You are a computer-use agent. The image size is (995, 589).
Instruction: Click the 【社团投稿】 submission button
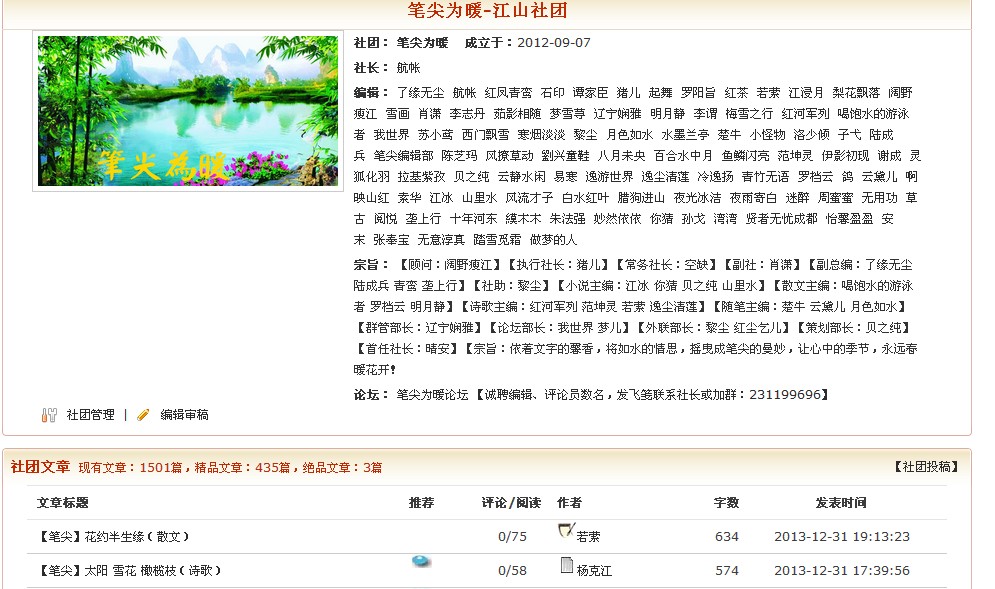pos(925,467)
